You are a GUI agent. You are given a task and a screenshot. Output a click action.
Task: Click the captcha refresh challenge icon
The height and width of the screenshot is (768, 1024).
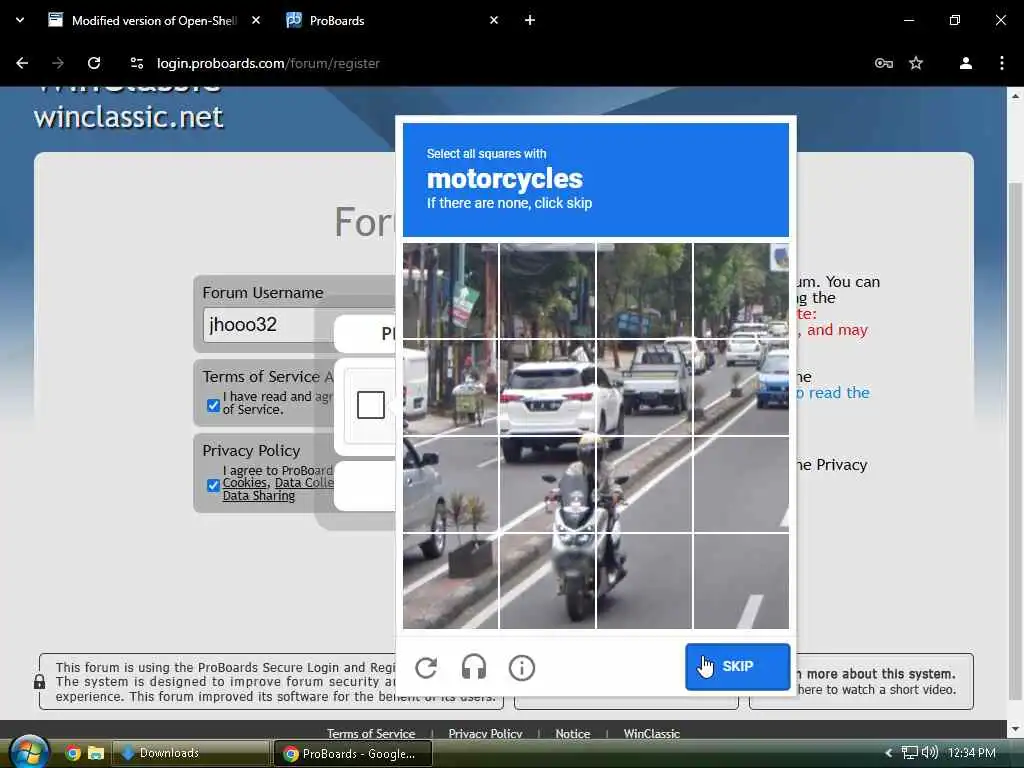(426, 667)
